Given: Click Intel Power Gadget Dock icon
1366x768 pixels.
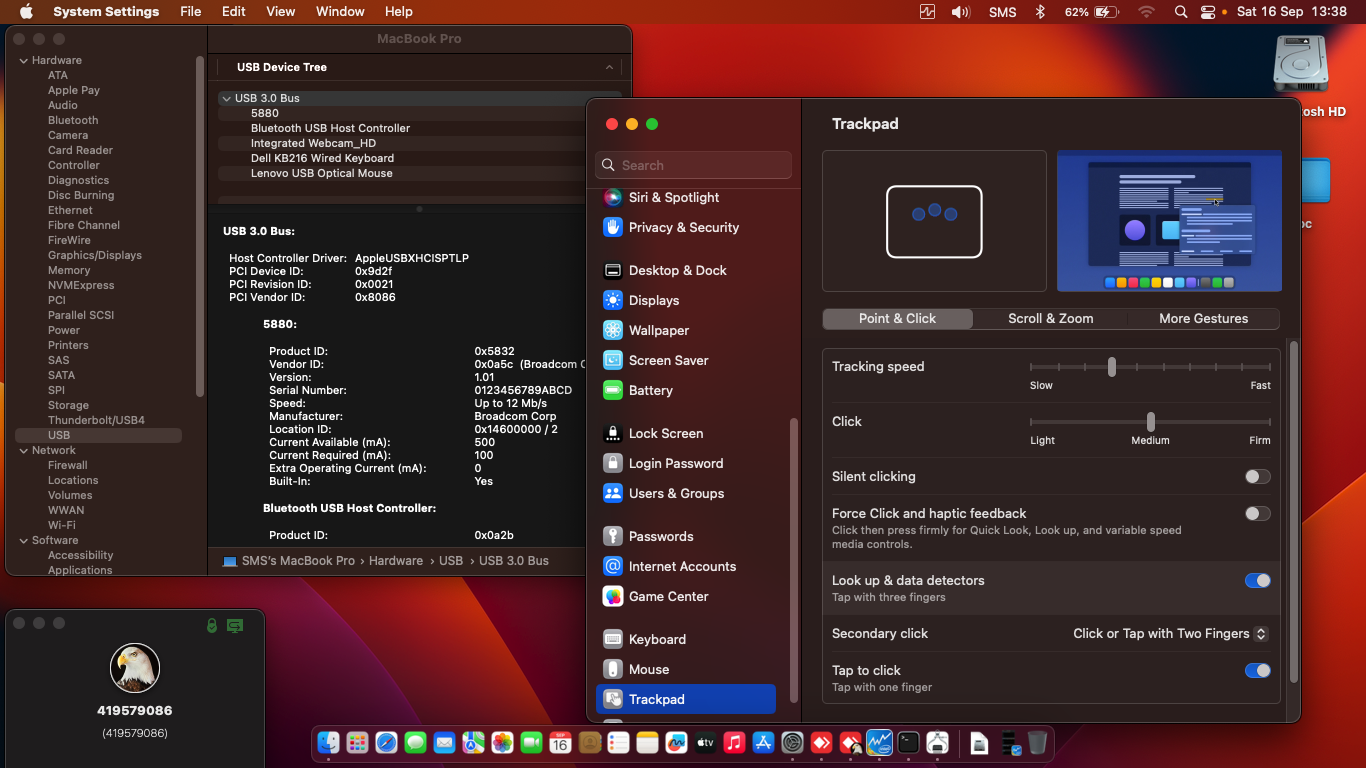Looking at the screenshot, I should click(x=879, y=743).
